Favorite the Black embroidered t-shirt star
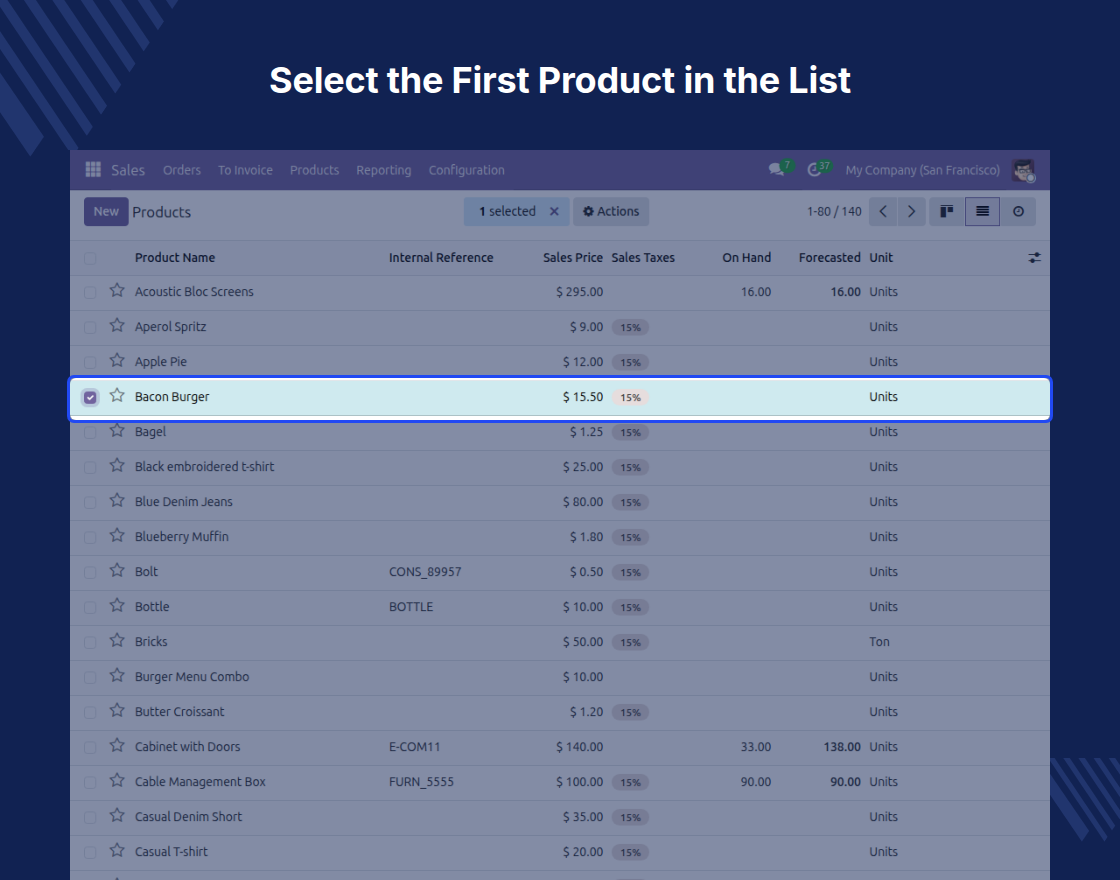The width and height of the screenshot is (1120, 880). (117, 465)
